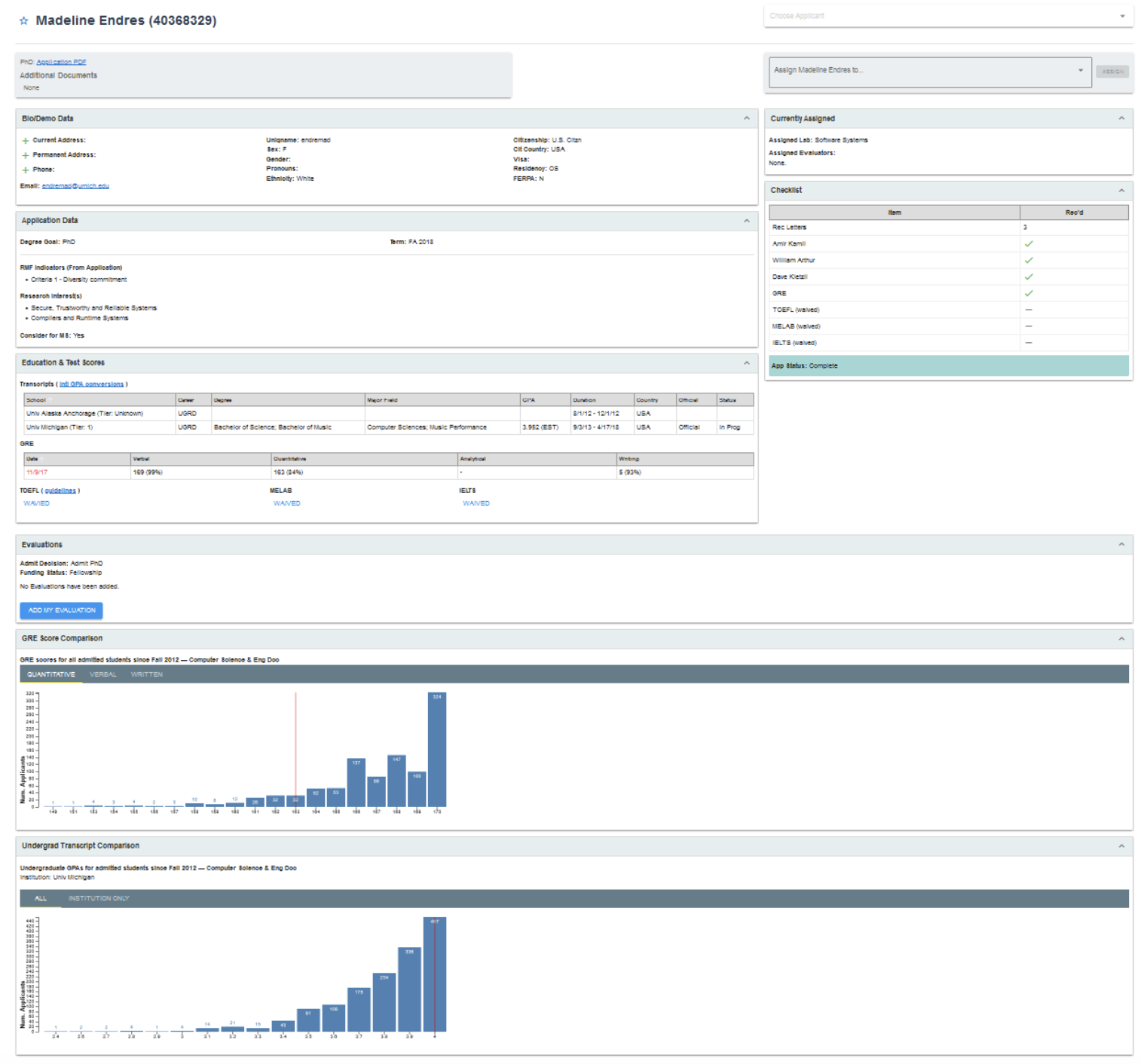Collapse the Currently Assigned panel
Image resolution: width=1141 pixels, height=1064 pixels.
pyautogui.click(x=1121, y=118)
